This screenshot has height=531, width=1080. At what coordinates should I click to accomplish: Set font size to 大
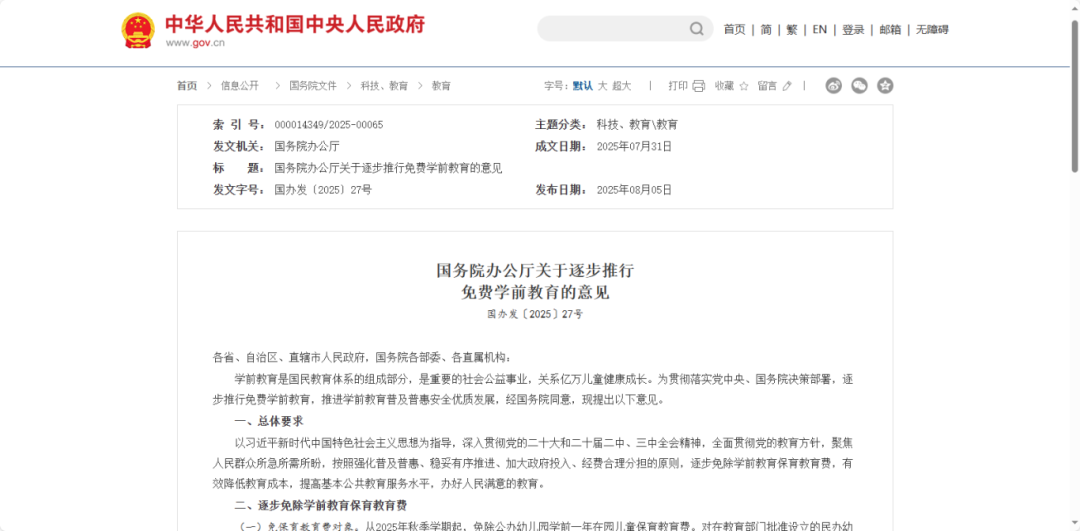coord(602,86)
